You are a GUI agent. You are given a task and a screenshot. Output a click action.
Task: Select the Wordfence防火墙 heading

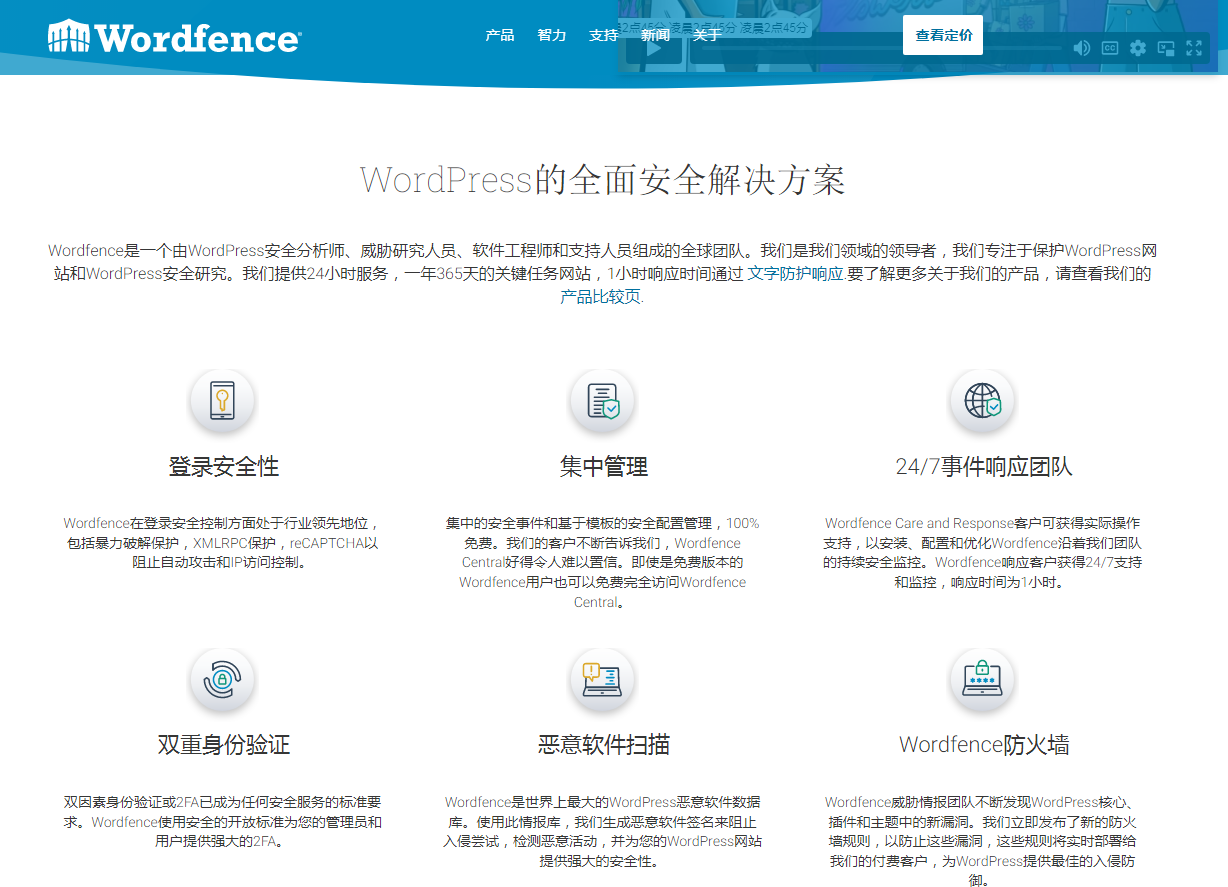coord(984,745)
